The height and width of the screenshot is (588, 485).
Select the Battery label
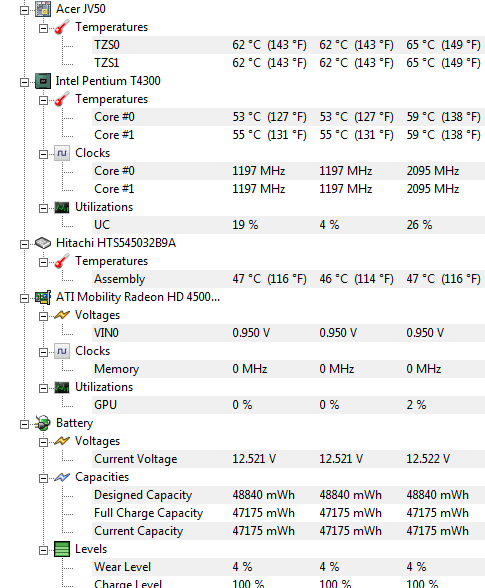74,423
